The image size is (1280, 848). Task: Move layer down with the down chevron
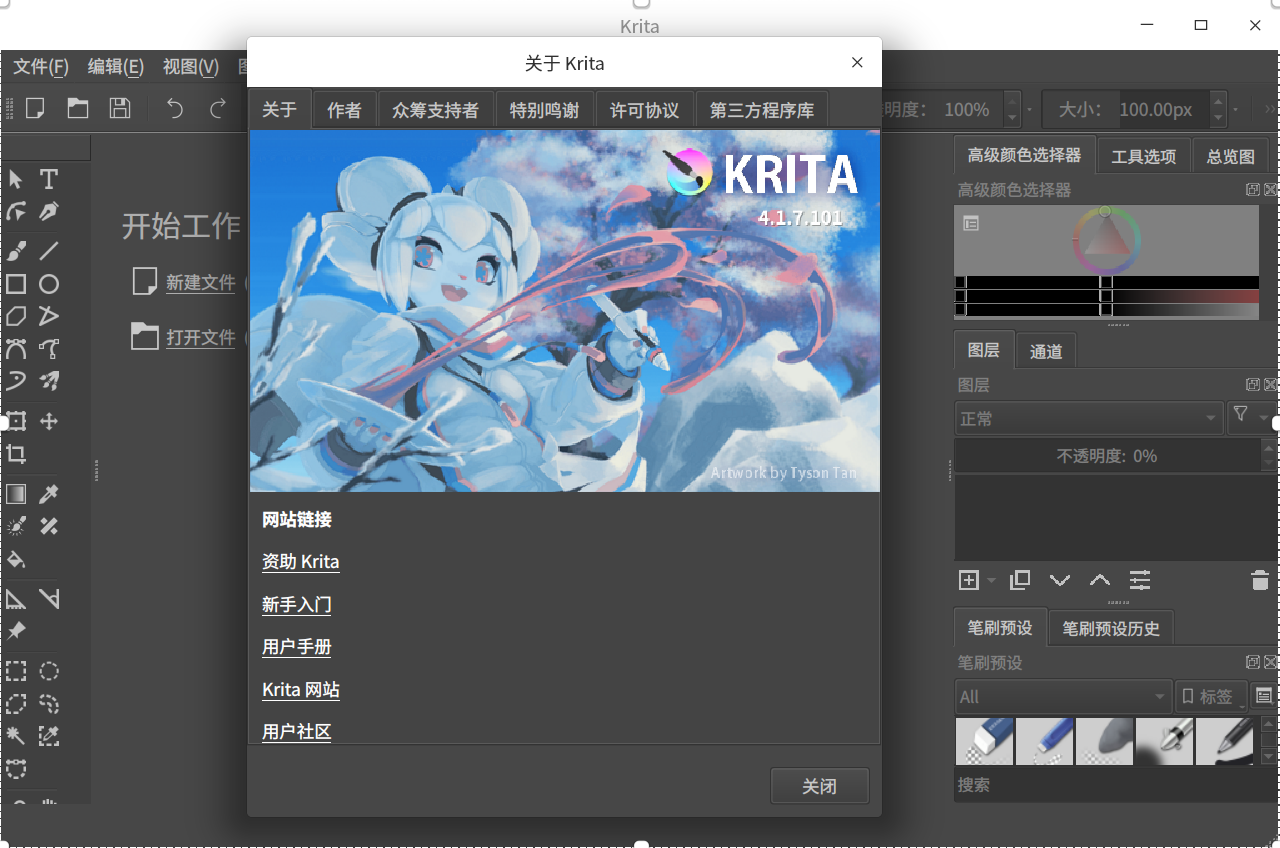[x=1060, y=580]
